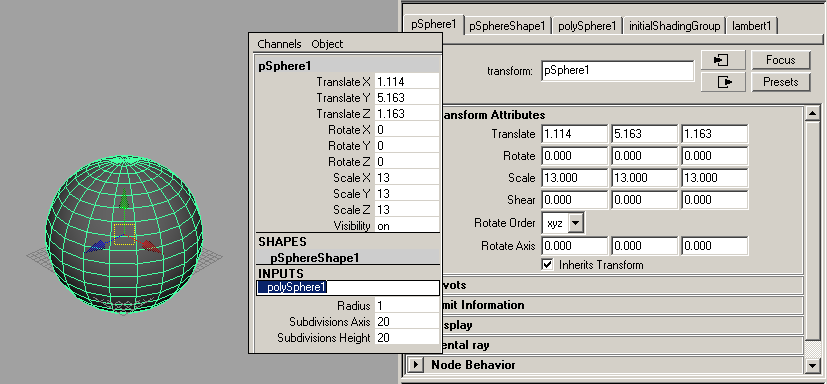The height and width of the screenshot is (384, 827).
Task: Click the Translate X value in Channel Box
Action: [407, 82]
